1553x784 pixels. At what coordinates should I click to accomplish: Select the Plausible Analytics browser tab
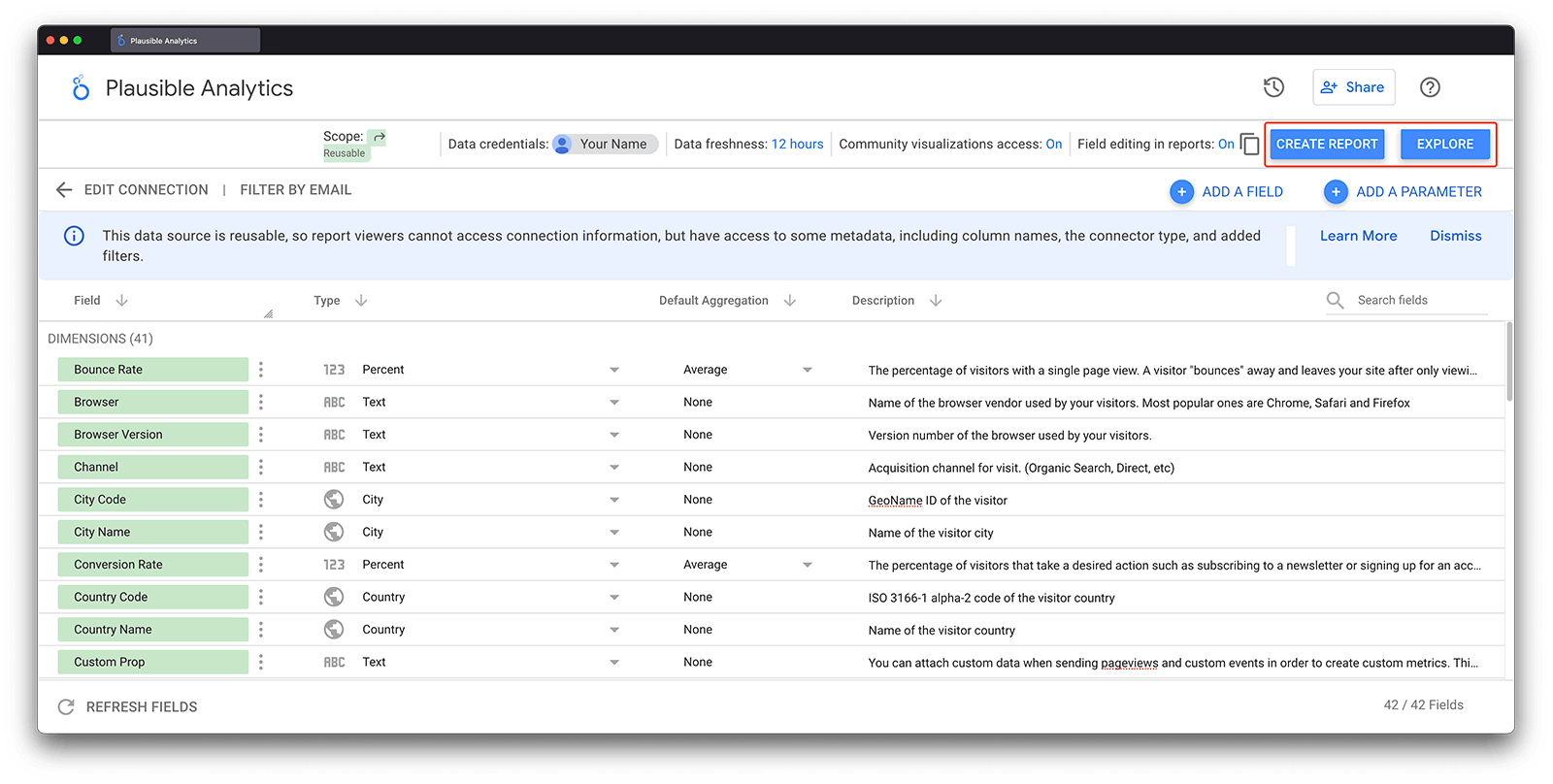tap(184, 41)
